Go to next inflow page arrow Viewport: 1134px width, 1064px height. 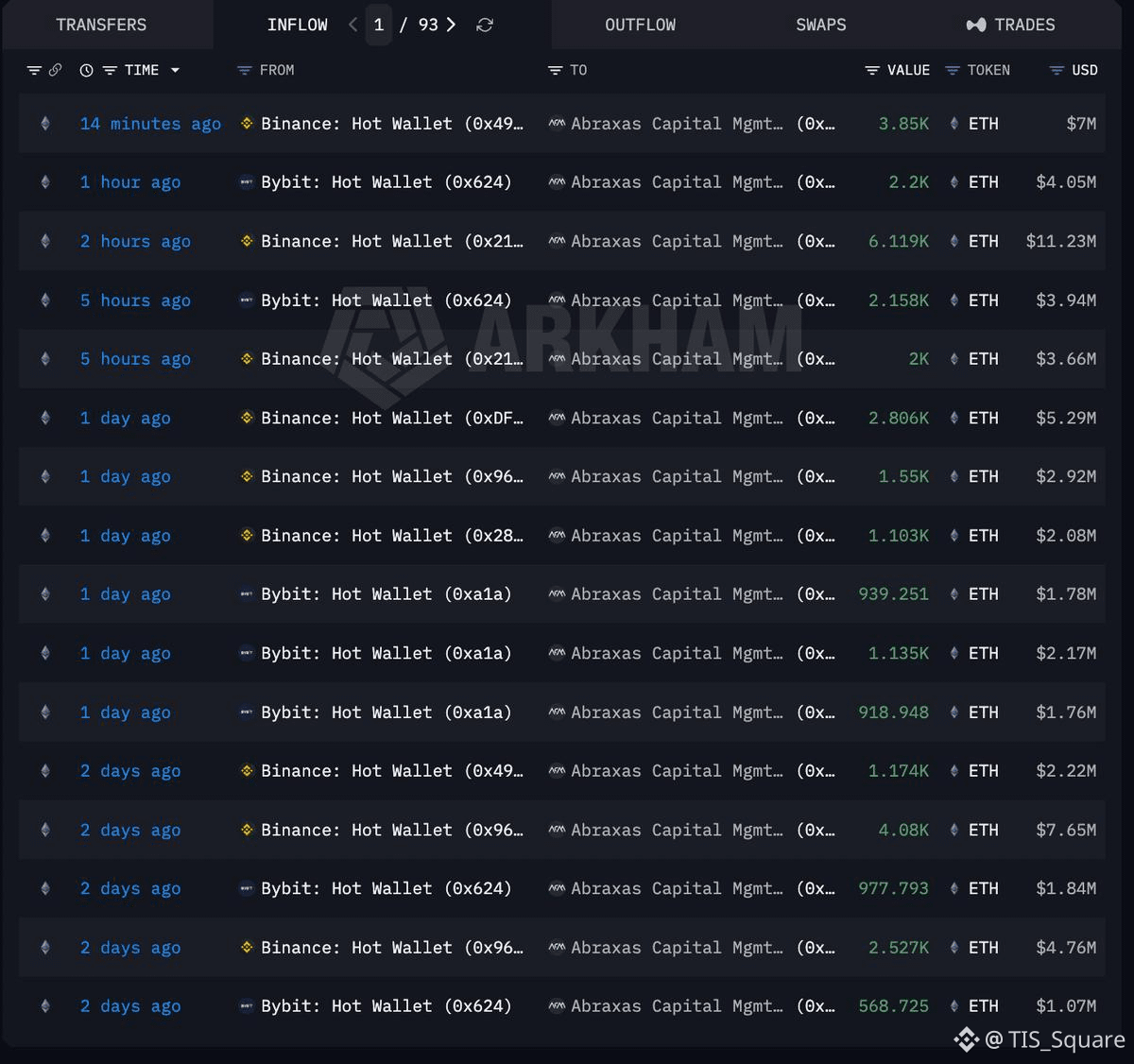click(x=451, y=25)
